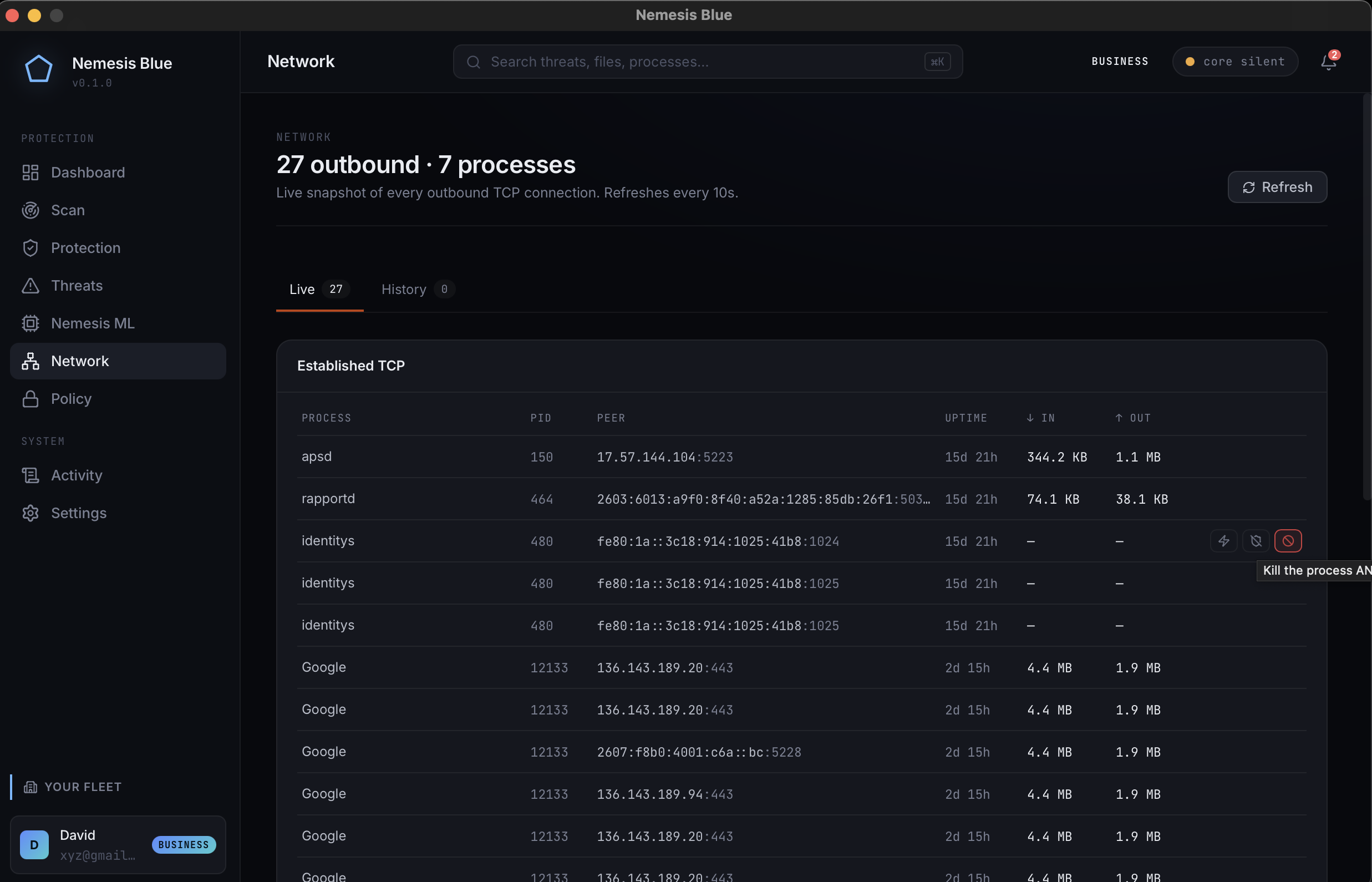This screenshot has height=882, width=1372.
Task: Click the 74.1 KB inbound value
Action: (1053, 499)
